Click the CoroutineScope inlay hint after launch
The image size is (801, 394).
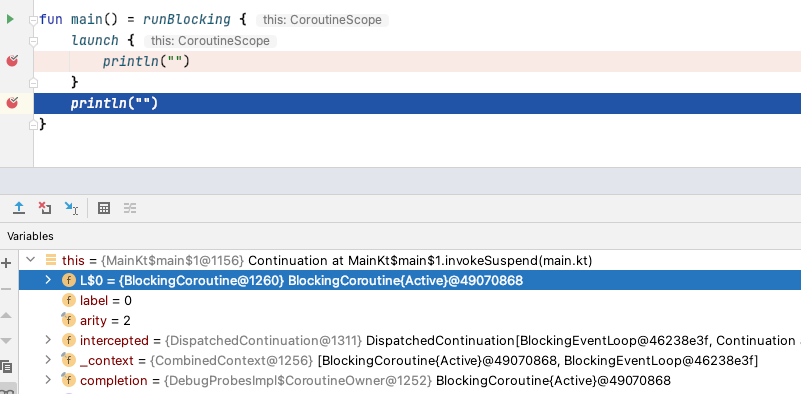210,41
